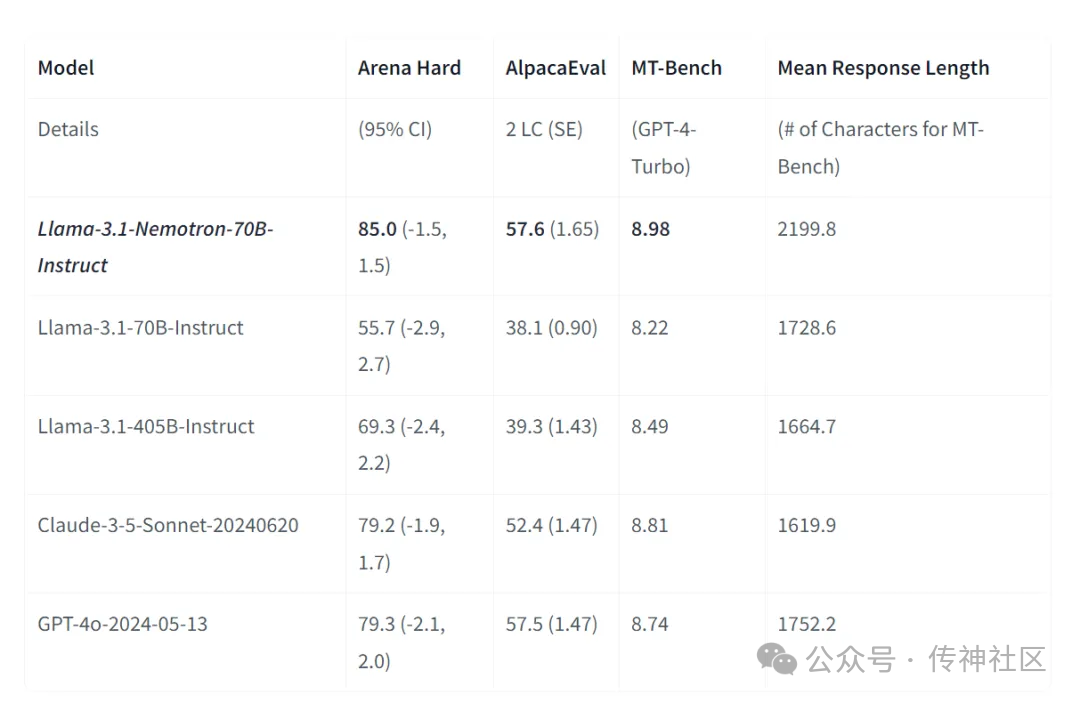The height and width of the screenshot is (702, 1080).
Task: Click the Details label in first row
Action: [x=68, y=129]
